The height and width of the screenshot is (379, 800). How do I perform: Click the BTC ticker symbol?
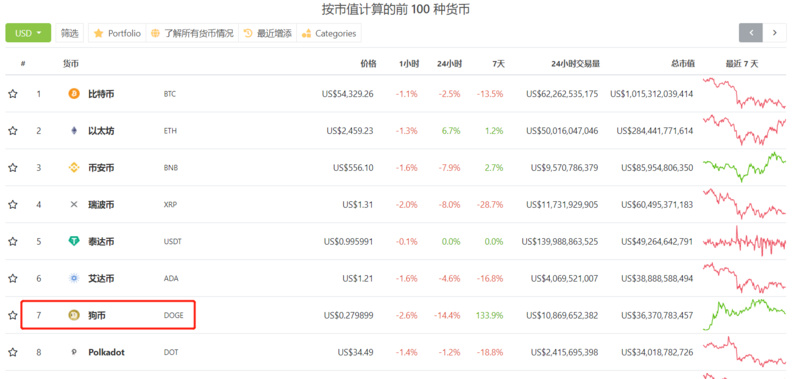coord(169,94)
